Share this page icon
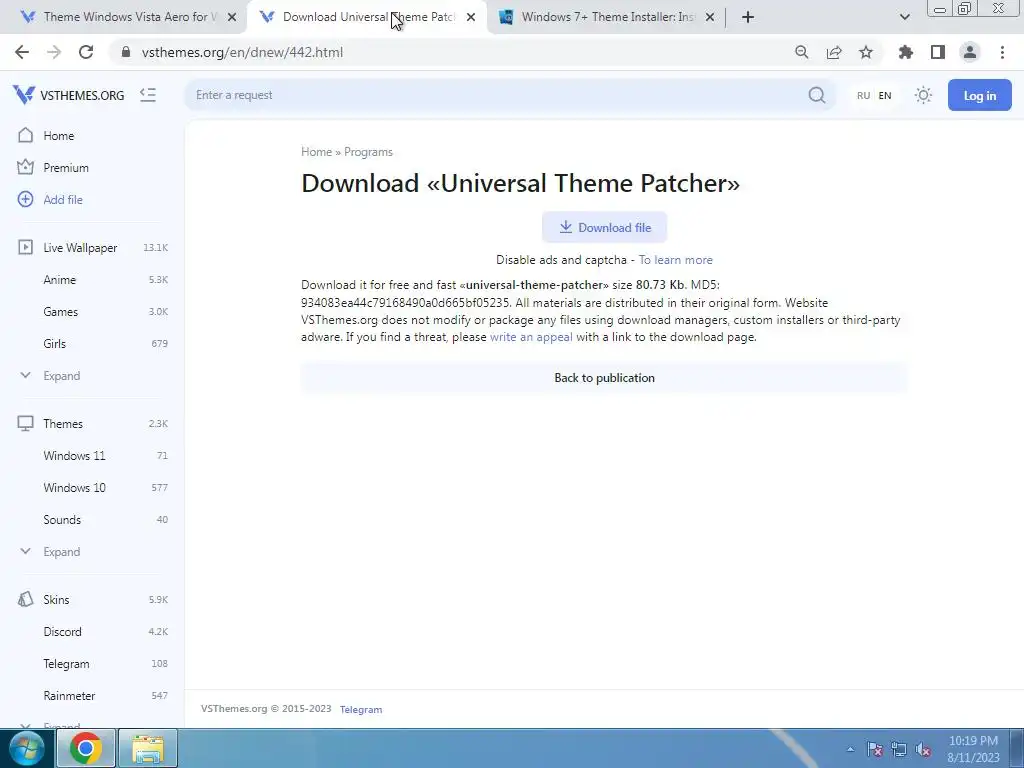Viewport: 1024px width, 768px height. [834, 52]
